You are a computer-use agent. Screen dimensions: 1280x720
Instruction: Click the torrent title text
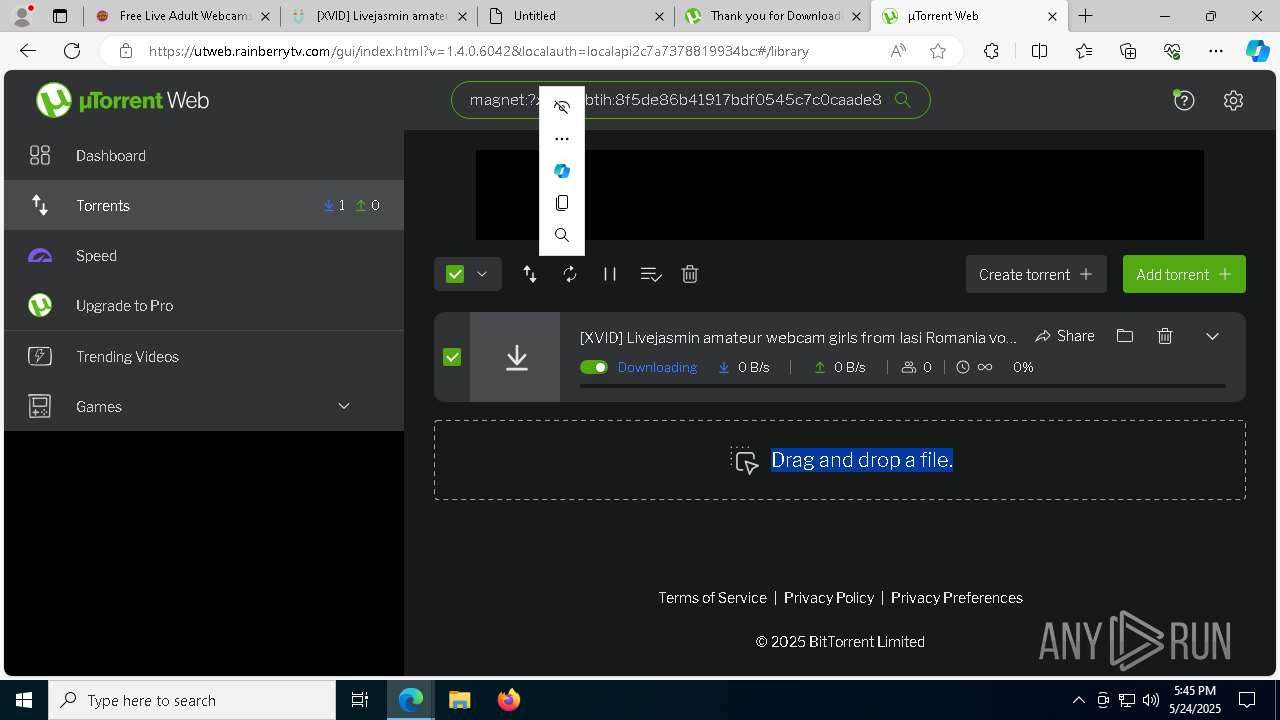(798, 337)
